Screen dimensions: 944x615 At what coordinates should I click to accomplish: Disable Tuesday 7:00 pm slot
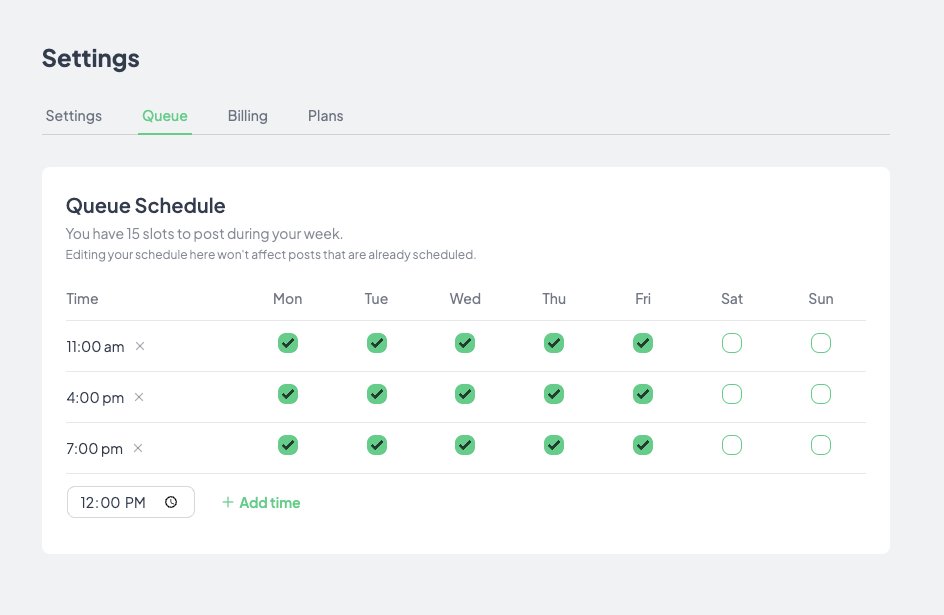(x=377, y=445)
